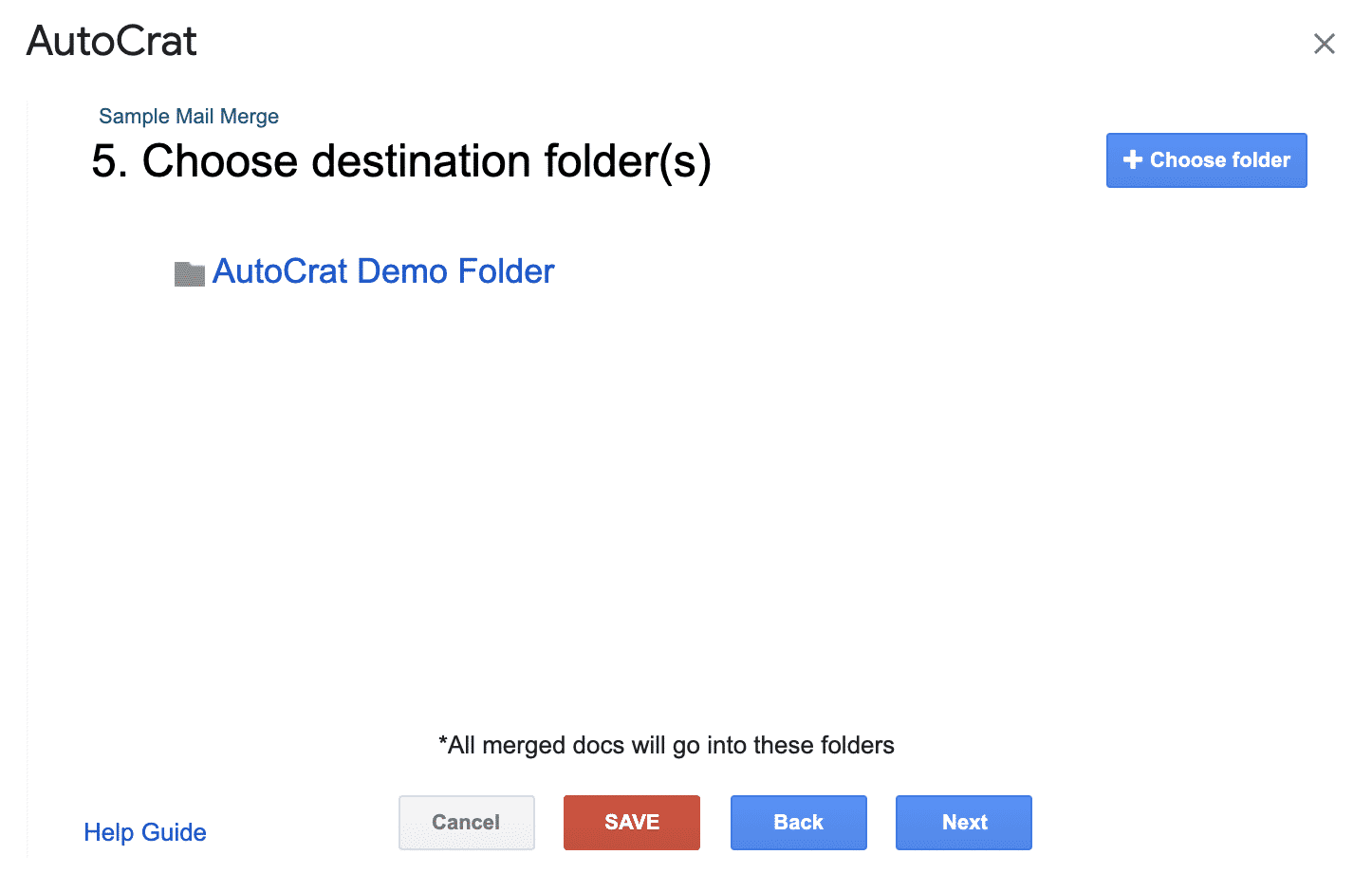Click the Choose folder button label
Viewport: 1372px width, 892px height.
point(1219,160)
